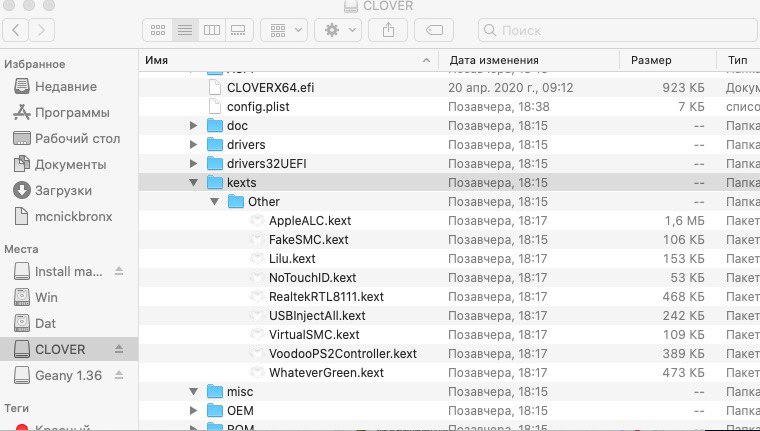The width and height of the screenshot is (760, 431).
Task: Select the CLOVER volume in sidebar
Action: click(49, 349)
